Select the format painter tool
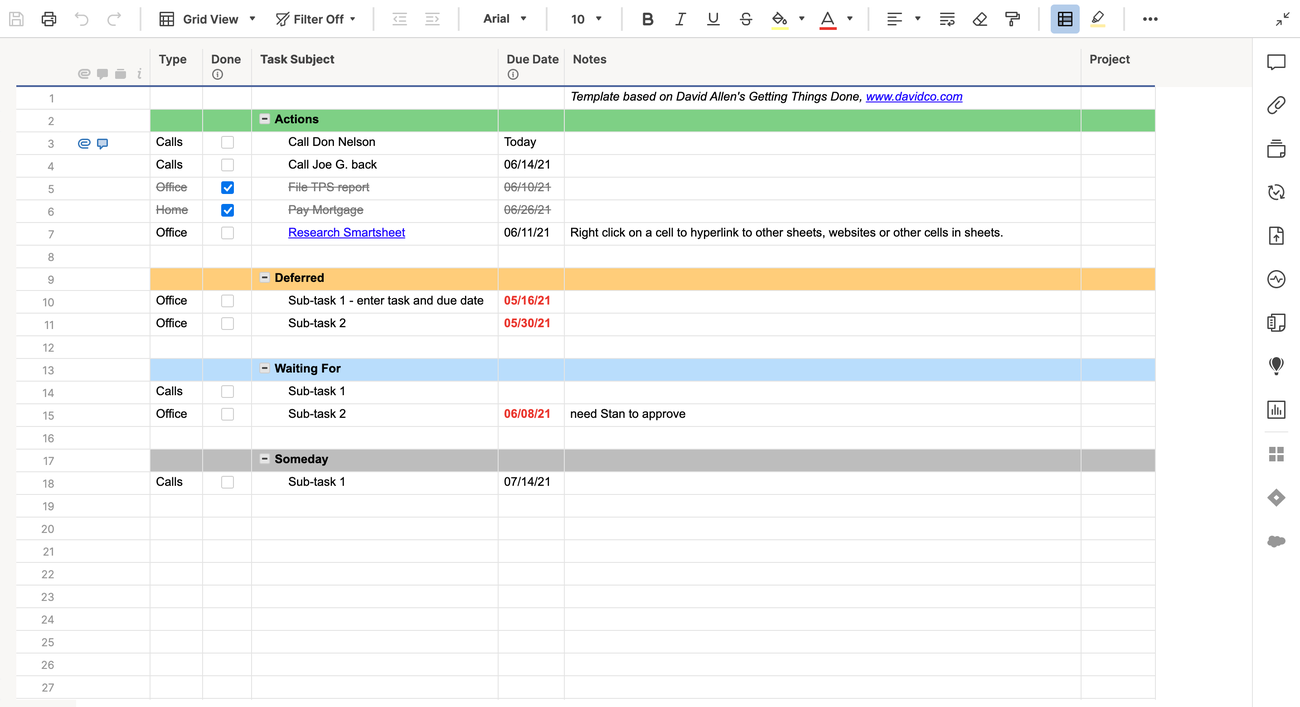The height and width of the screenshot is (707, 1300). pos(1013,18)
